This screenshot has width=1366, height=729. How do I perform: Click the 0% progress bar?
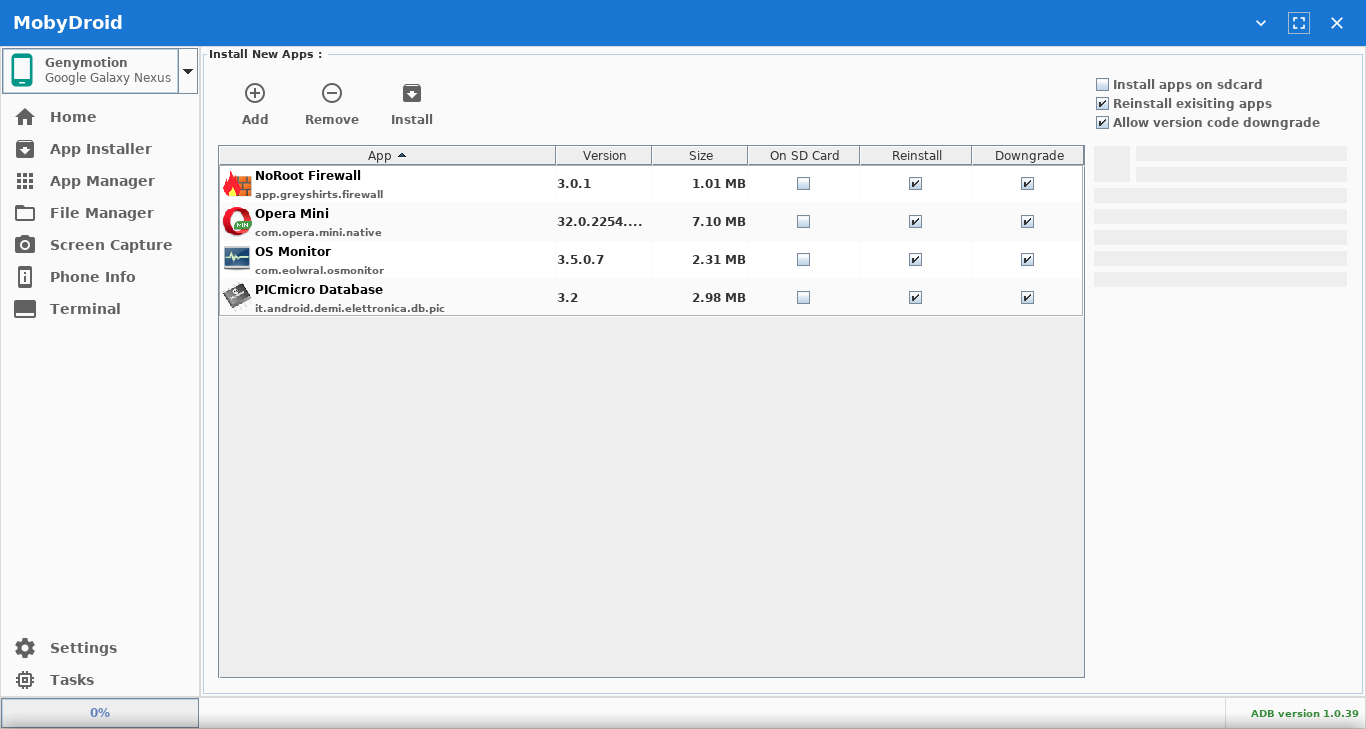point(100,713)
